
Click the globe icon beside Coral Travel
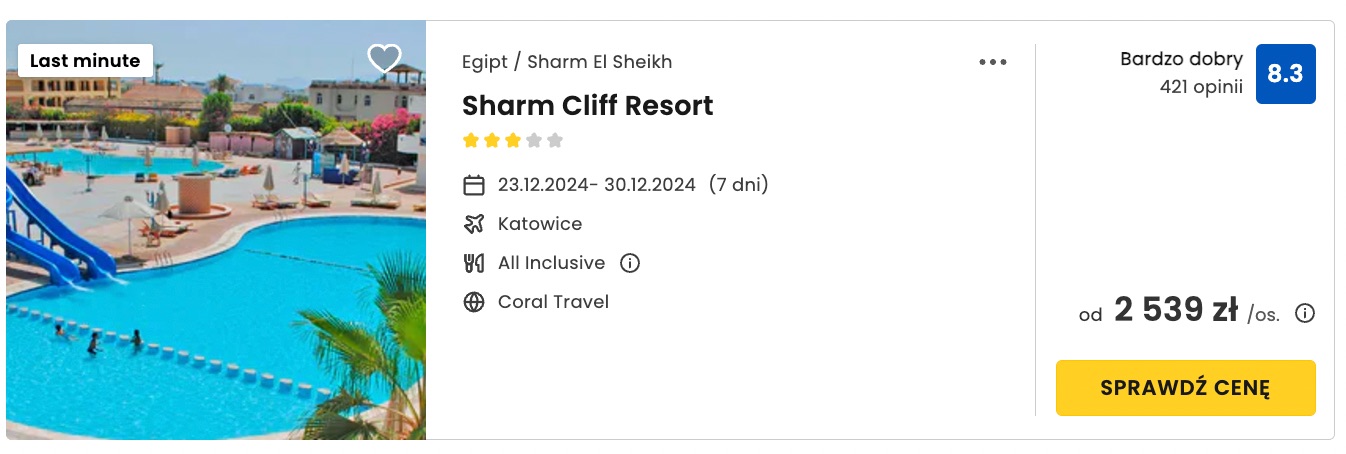point(474,302)
